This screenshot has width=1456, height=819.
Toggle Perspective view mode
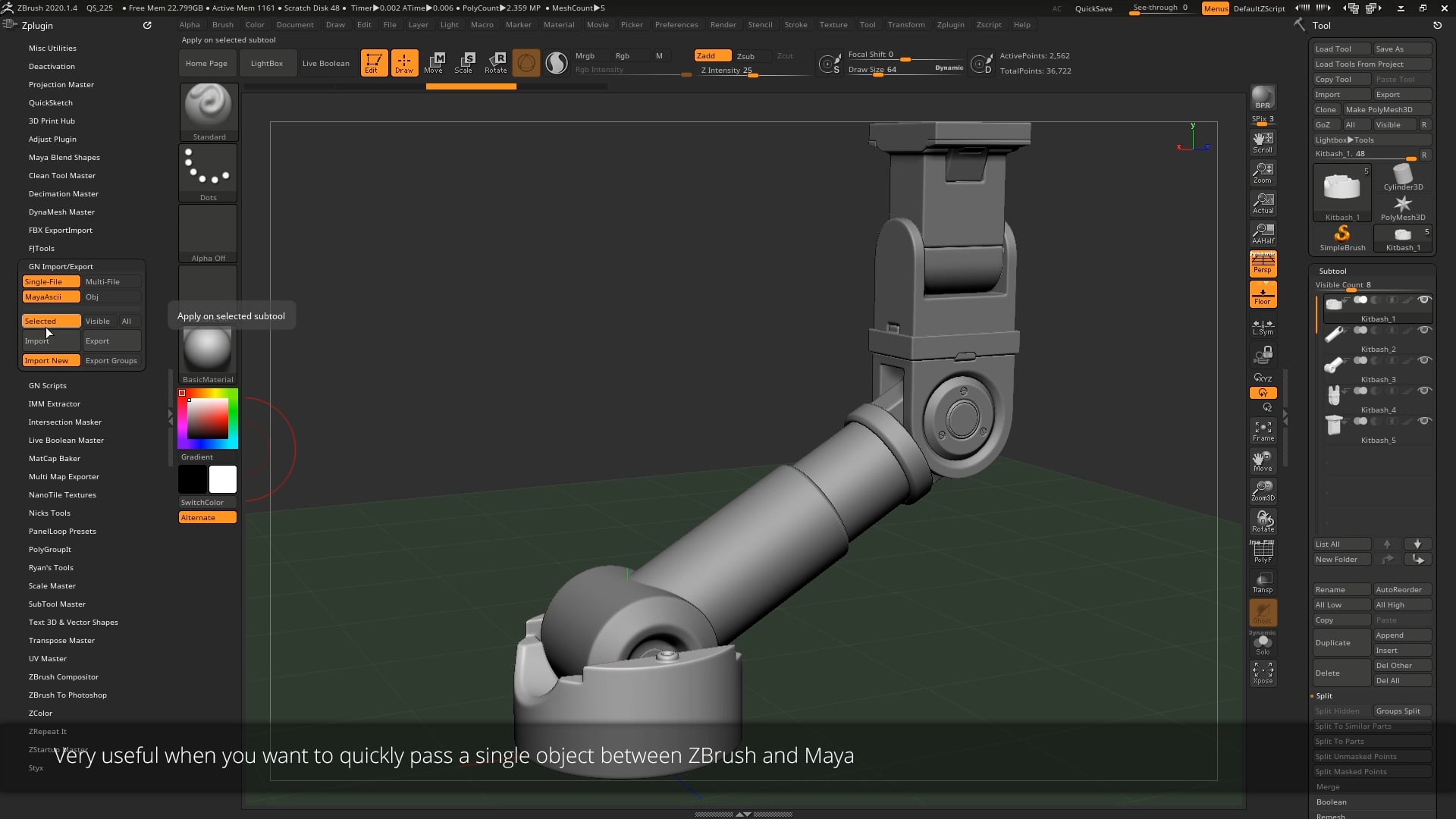tap(1263, 263)
